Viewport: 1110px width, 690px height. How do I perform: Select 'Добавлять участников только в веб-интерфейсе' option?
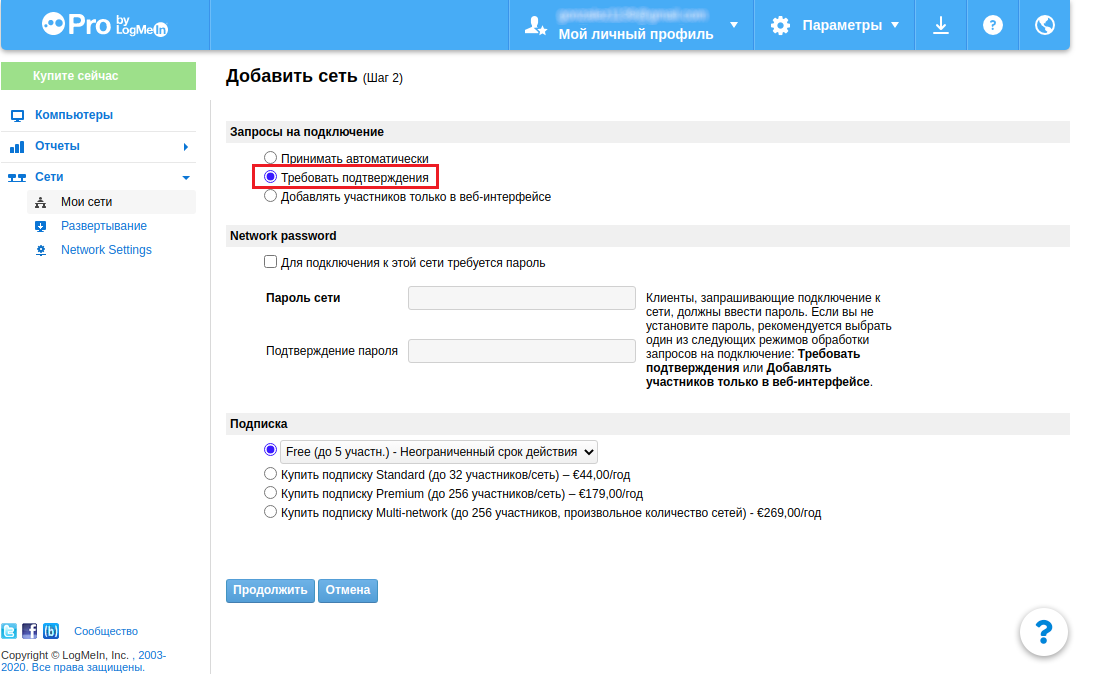(270, 197)
